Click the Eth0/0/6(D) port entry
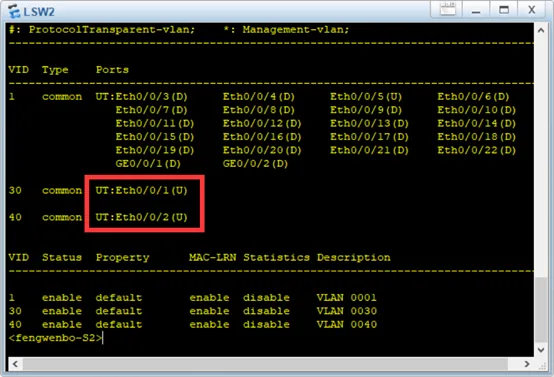This screenshot has height=377, width=554. pyautogui.click(x=473, y=96)
